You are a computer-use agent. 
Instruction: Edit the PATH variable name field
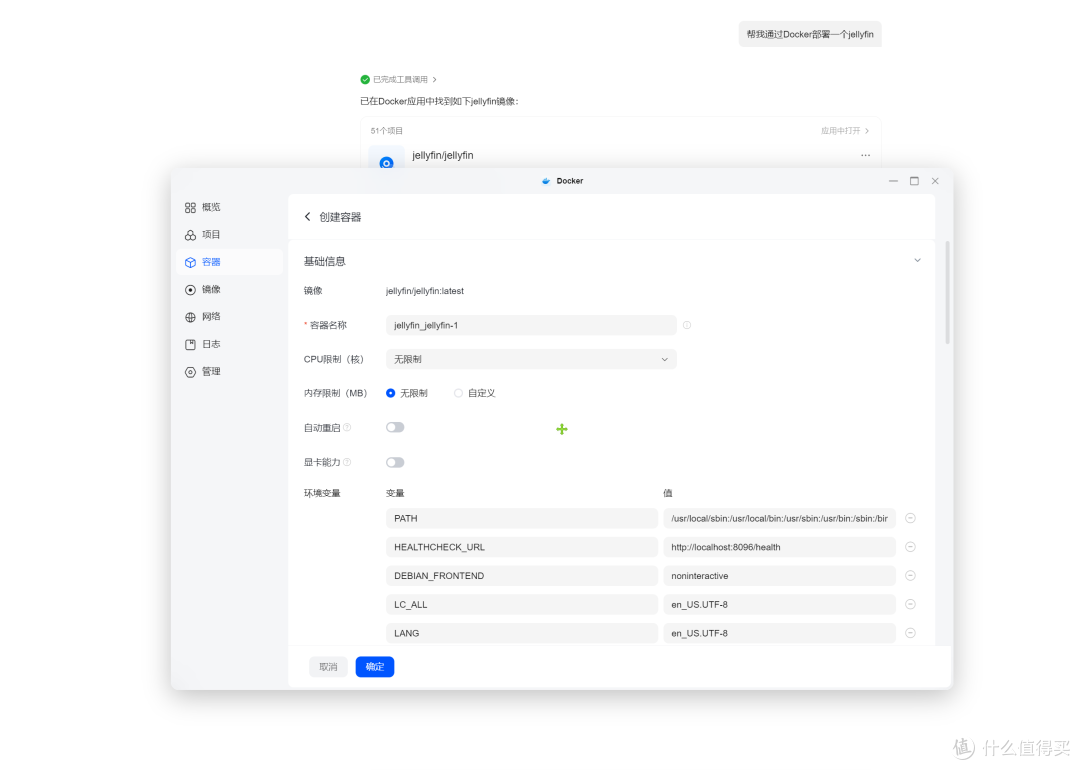point(521,519)
